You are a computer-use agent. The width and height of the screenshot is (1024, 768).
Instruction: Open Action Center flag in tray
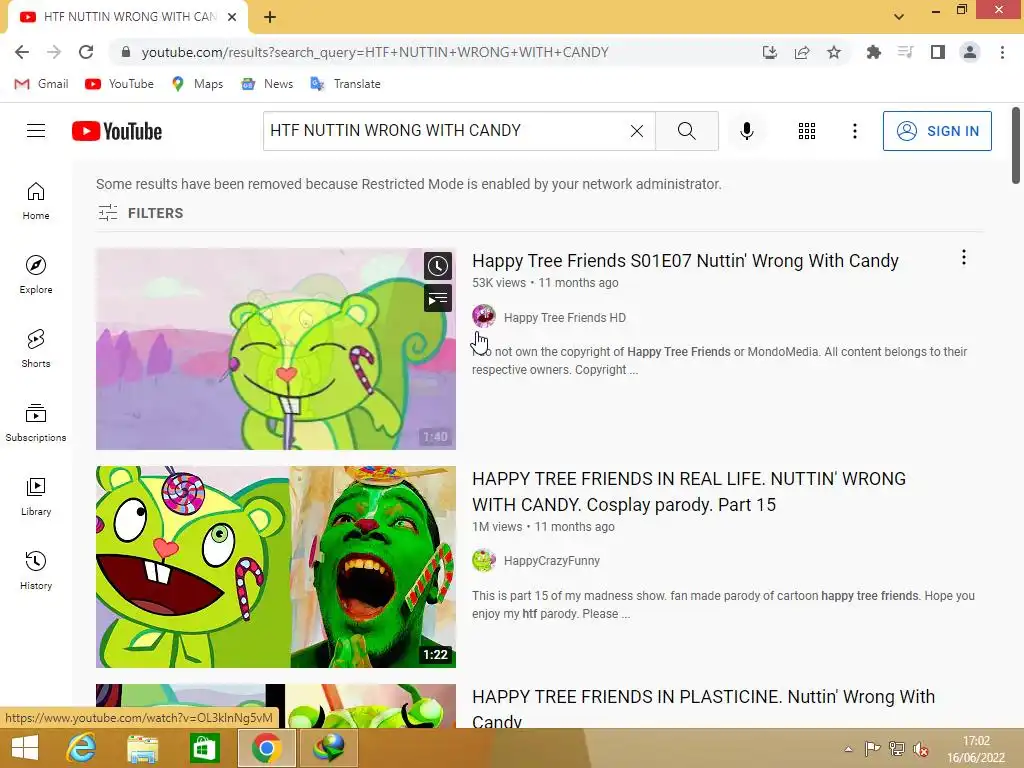point(872,749)
